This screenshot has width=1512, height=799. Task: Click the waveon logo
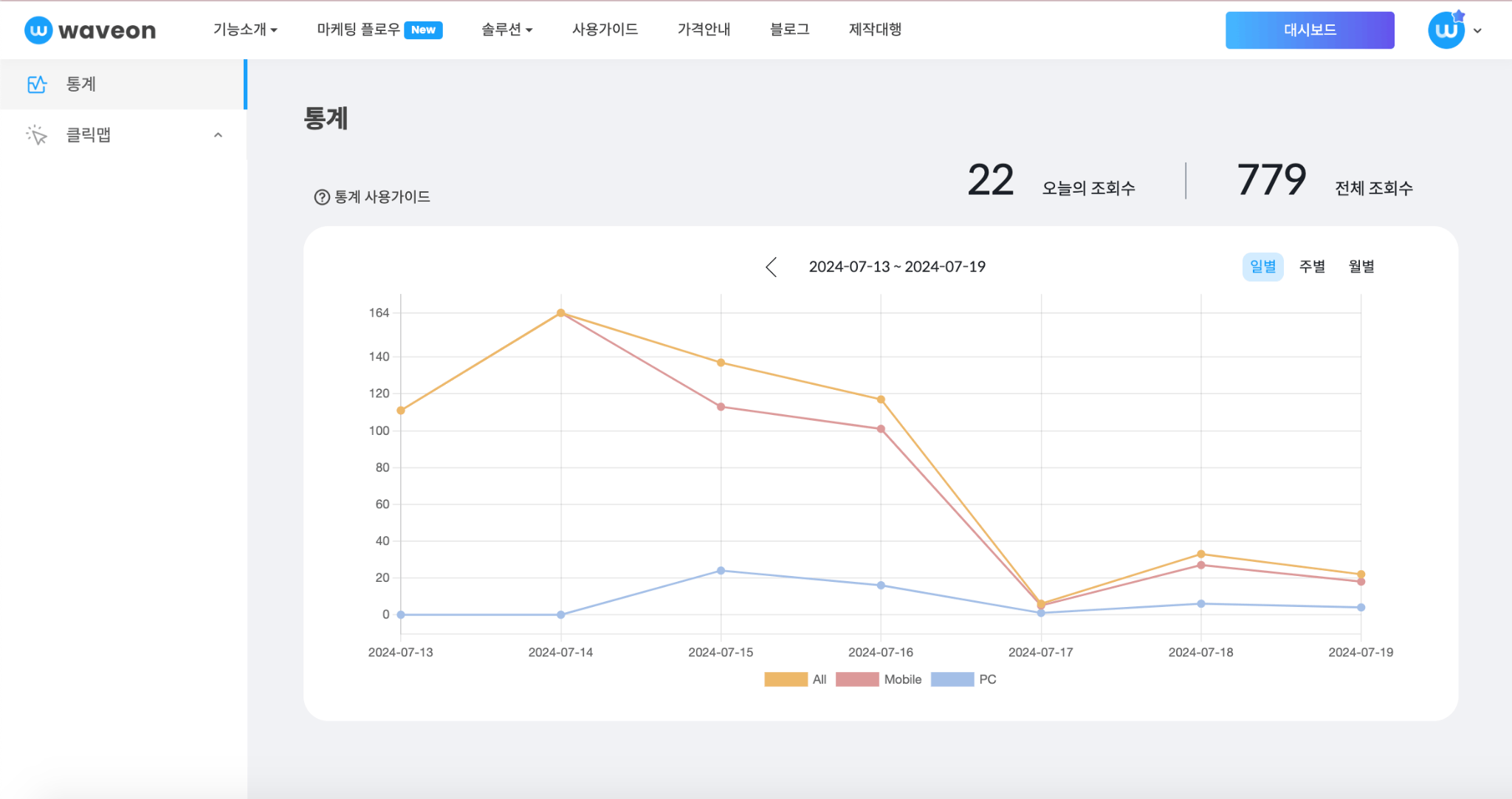point(90,30)
